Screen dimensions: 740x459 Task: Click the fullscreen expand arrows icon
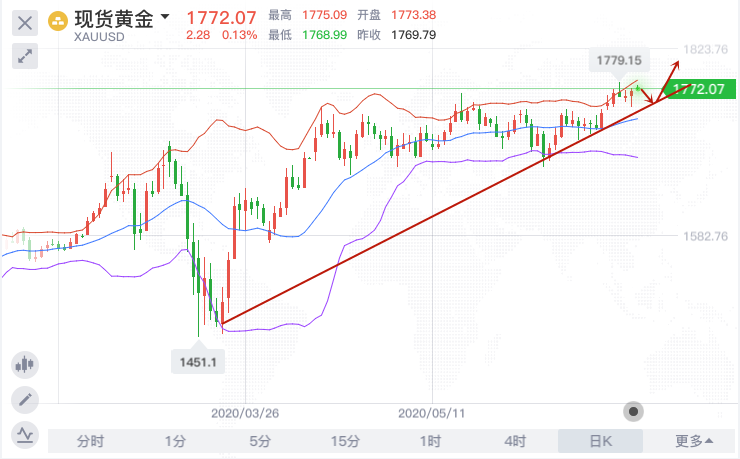pos(25,56)
